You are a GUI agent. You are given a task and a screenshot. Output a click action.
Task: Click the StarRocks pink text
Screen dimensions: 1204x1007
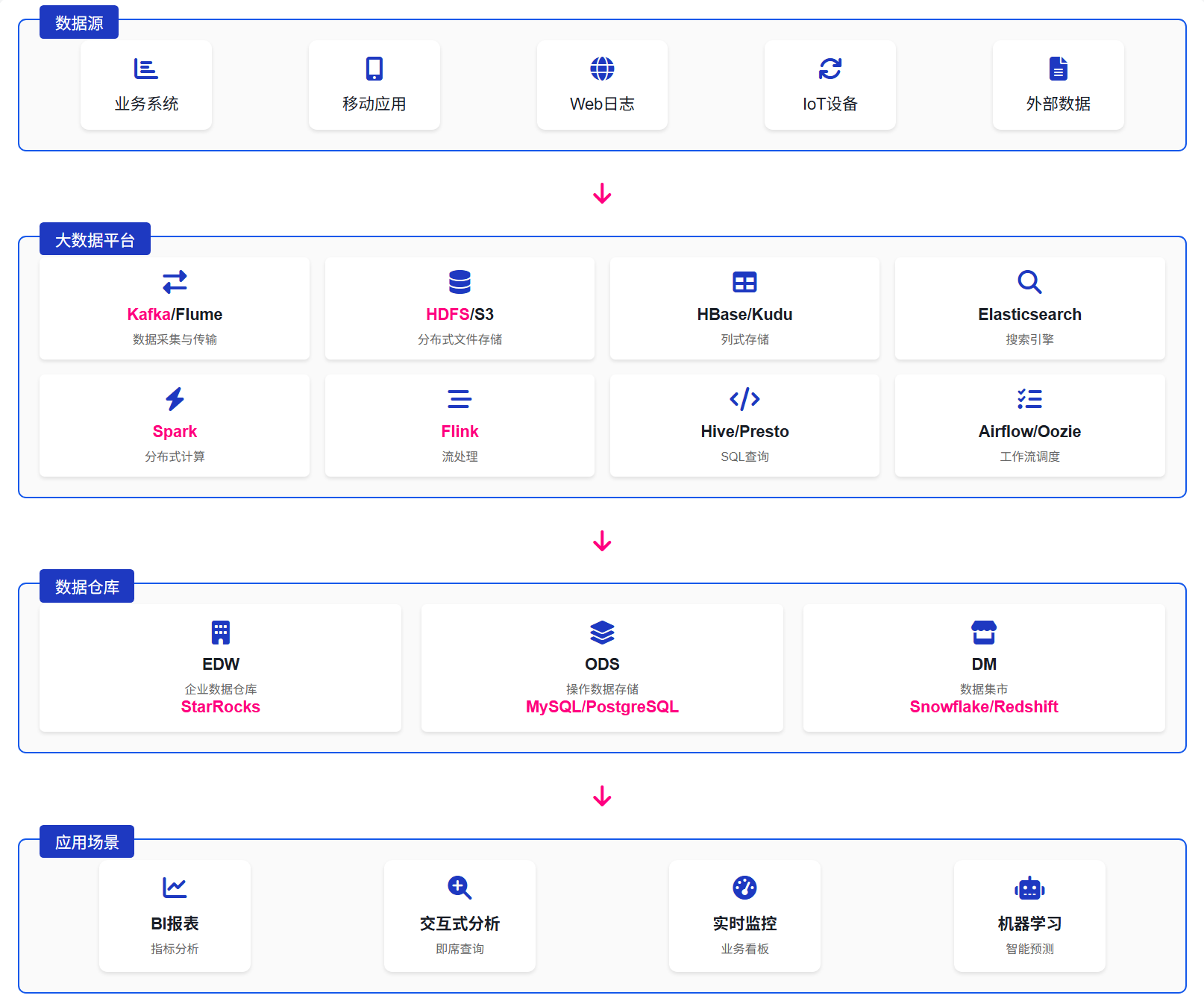coord(221,707)
